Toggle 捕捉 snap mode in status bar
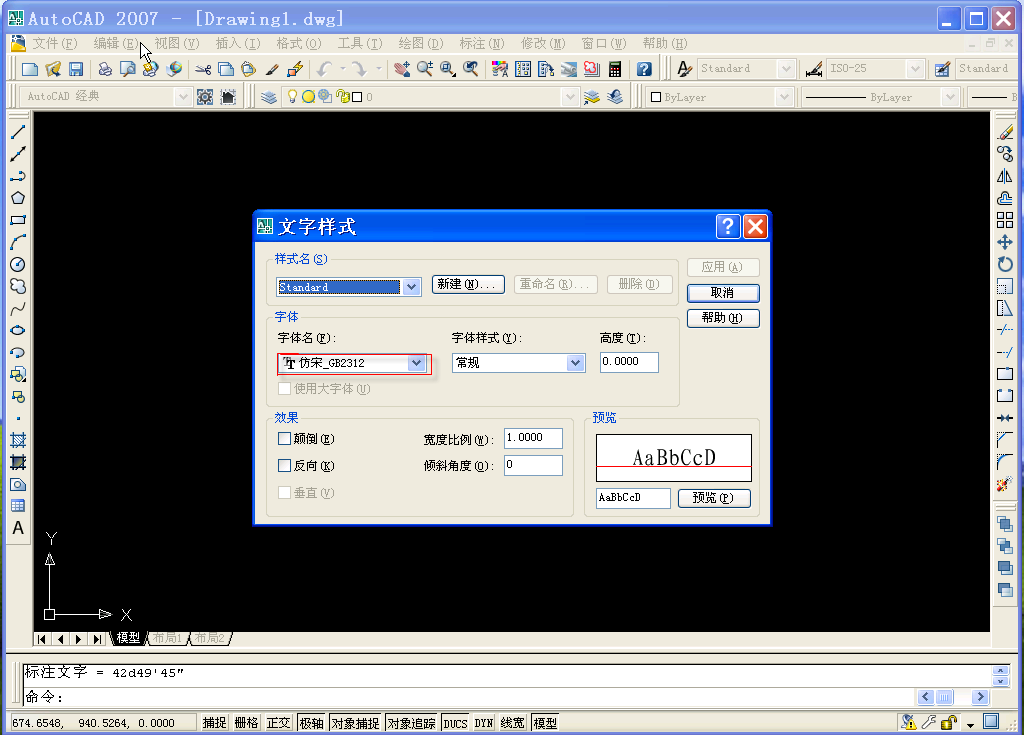The image size is (1024, 735). [x=214, y=723]
